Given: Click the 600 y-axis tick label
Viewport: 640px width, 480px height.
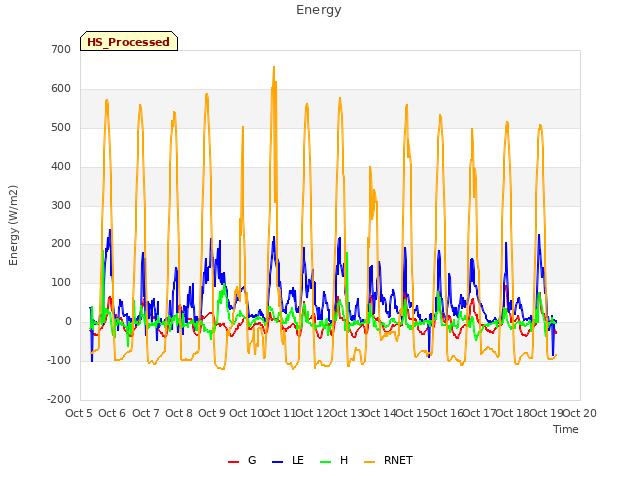Looking at the screenshot, I should pos(61,89).
